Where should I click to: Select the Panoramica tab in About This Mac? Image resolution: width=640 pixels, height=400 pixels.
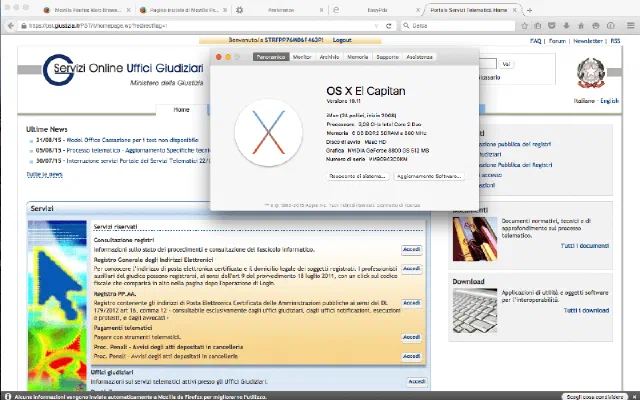(x=271, y=57)
